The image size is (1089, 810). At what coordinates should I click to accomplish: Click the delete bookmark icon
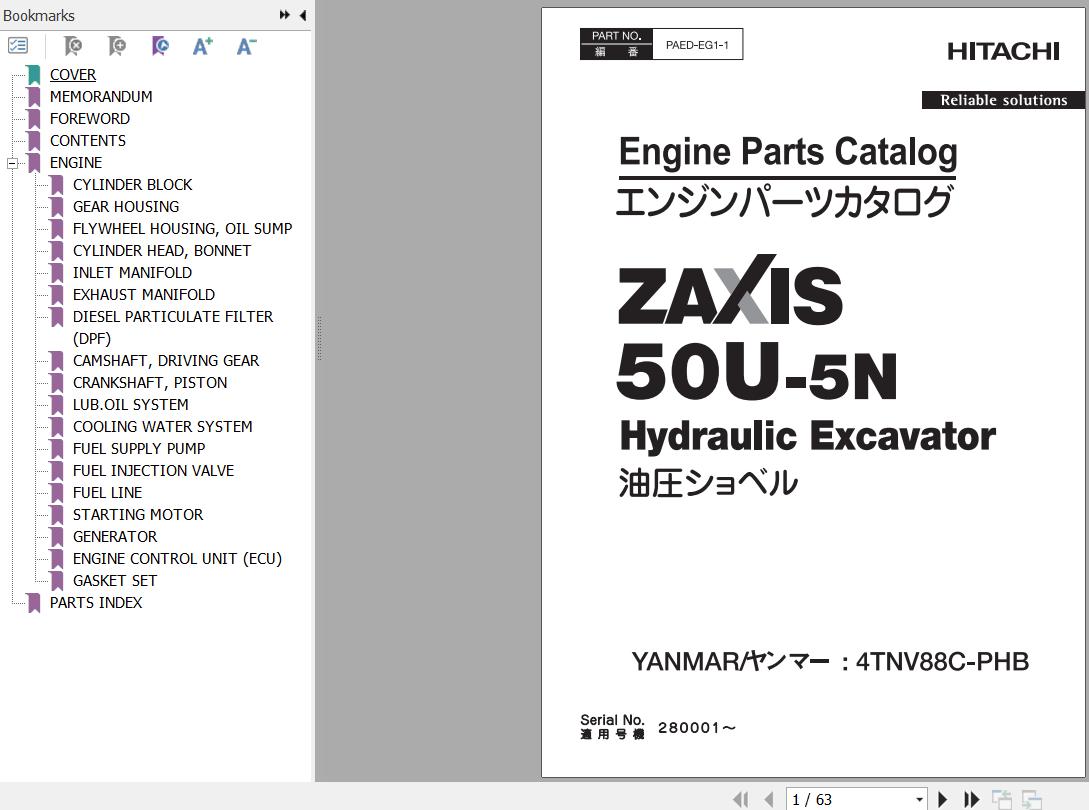point(72,46)
